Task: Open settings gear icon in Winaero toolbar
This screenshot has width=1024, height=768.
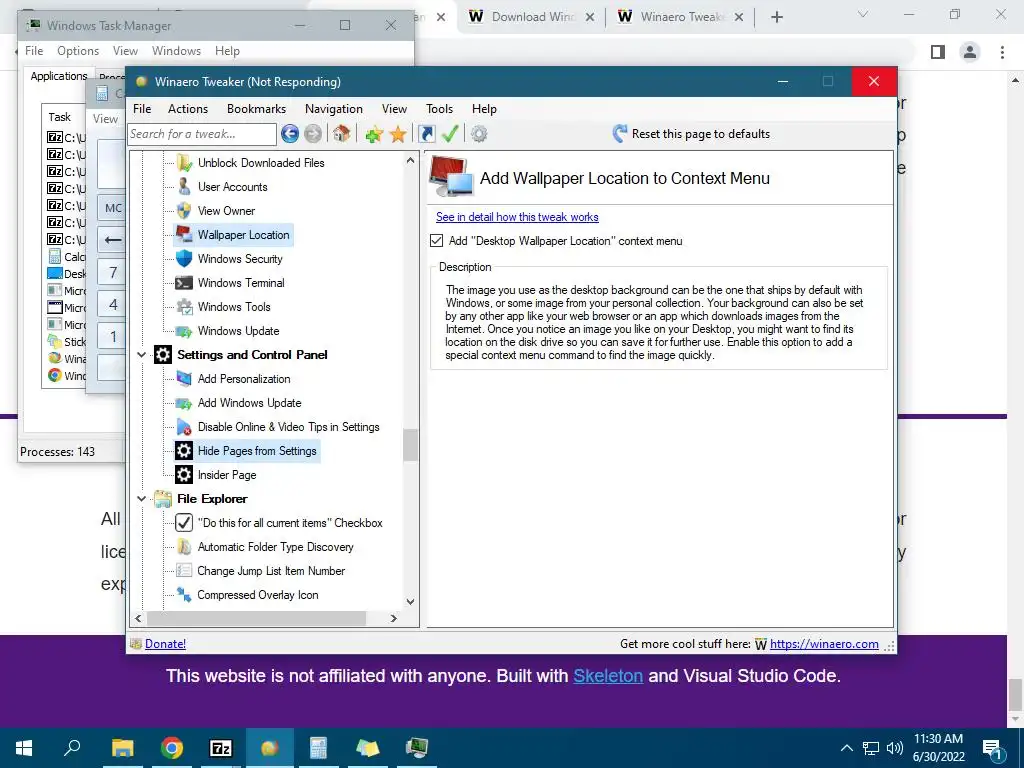Action: click(x=479, y=134)
